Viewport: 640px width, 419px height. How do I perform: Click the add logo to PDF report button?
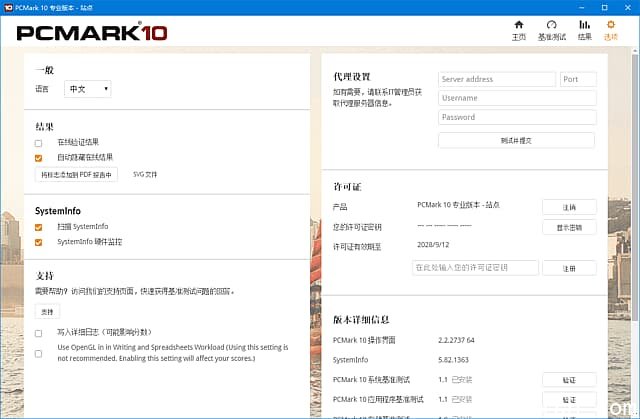[76, 175]
